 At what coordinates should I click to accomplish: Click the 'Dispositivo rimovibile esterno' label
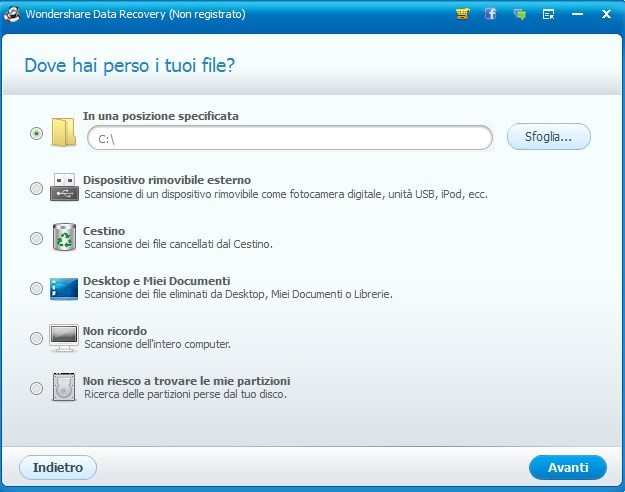point(167,180)
